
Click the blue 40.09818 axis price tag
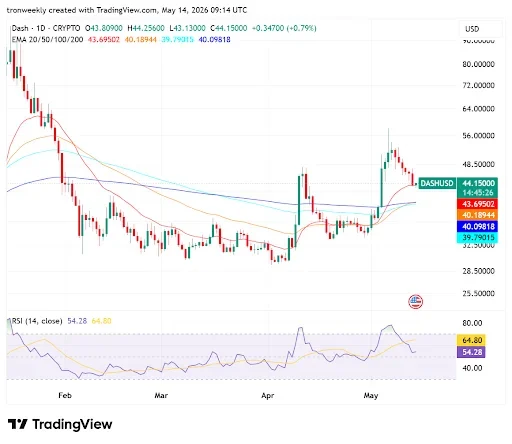478,227
